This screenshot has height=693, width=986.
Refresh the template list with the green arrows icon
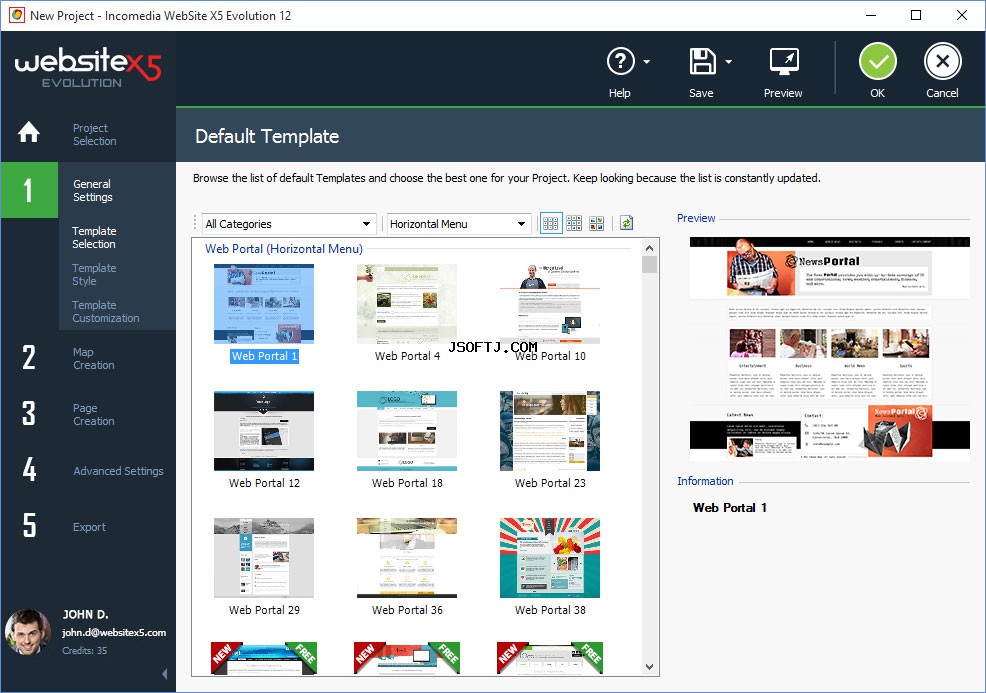(626, 223)
